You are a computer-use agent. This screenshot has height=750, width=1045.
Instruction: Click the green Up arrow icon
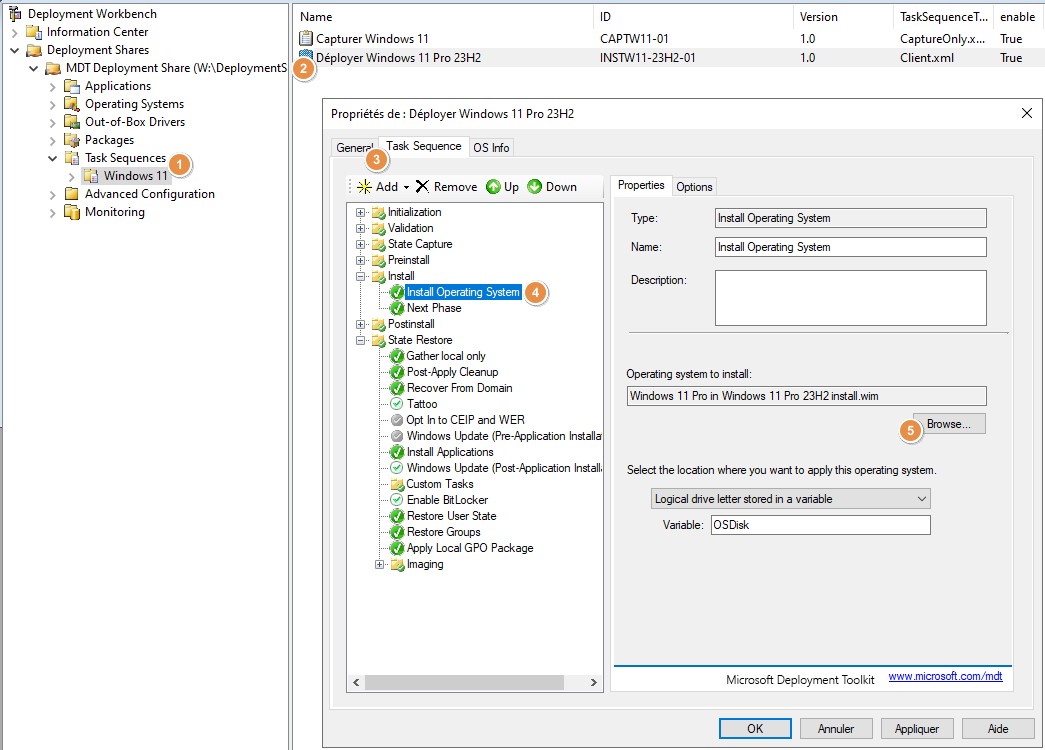coord(493,187)
